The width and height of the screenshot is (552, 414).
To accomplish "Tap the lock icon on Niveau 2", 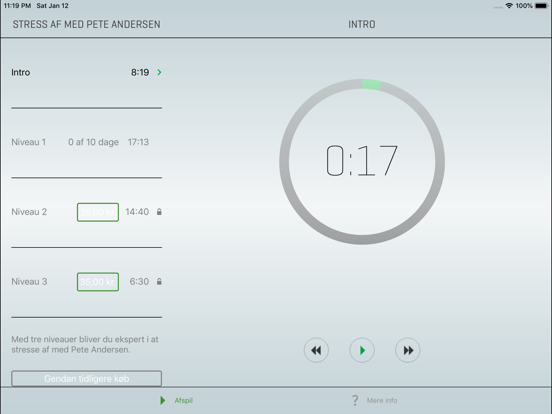I will click(x=159, y=212).
